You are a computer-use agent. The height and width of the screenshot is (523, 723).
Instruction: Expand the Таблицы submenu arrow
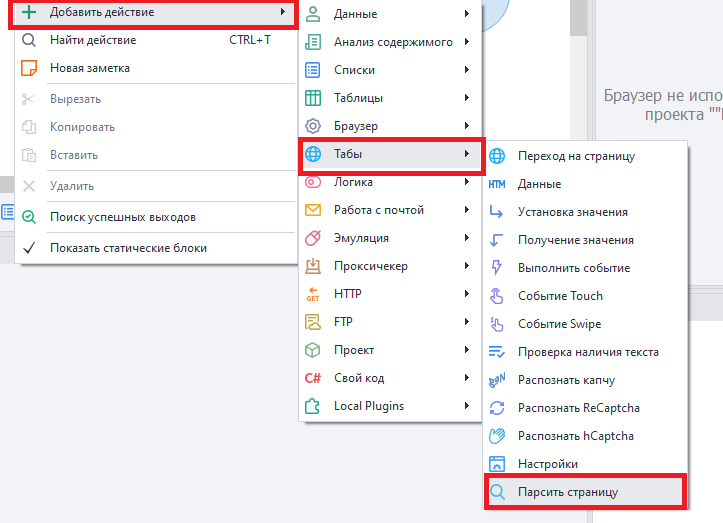click(467, 98)
